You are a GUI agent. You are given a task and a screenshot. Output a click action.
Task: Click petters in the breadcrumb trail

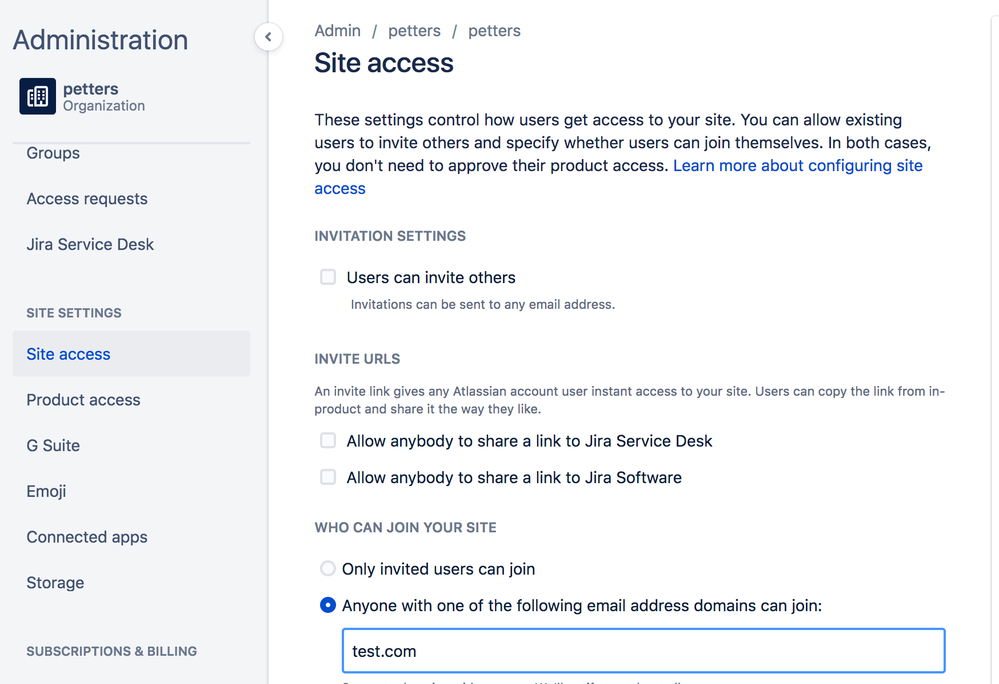point(414,30)
